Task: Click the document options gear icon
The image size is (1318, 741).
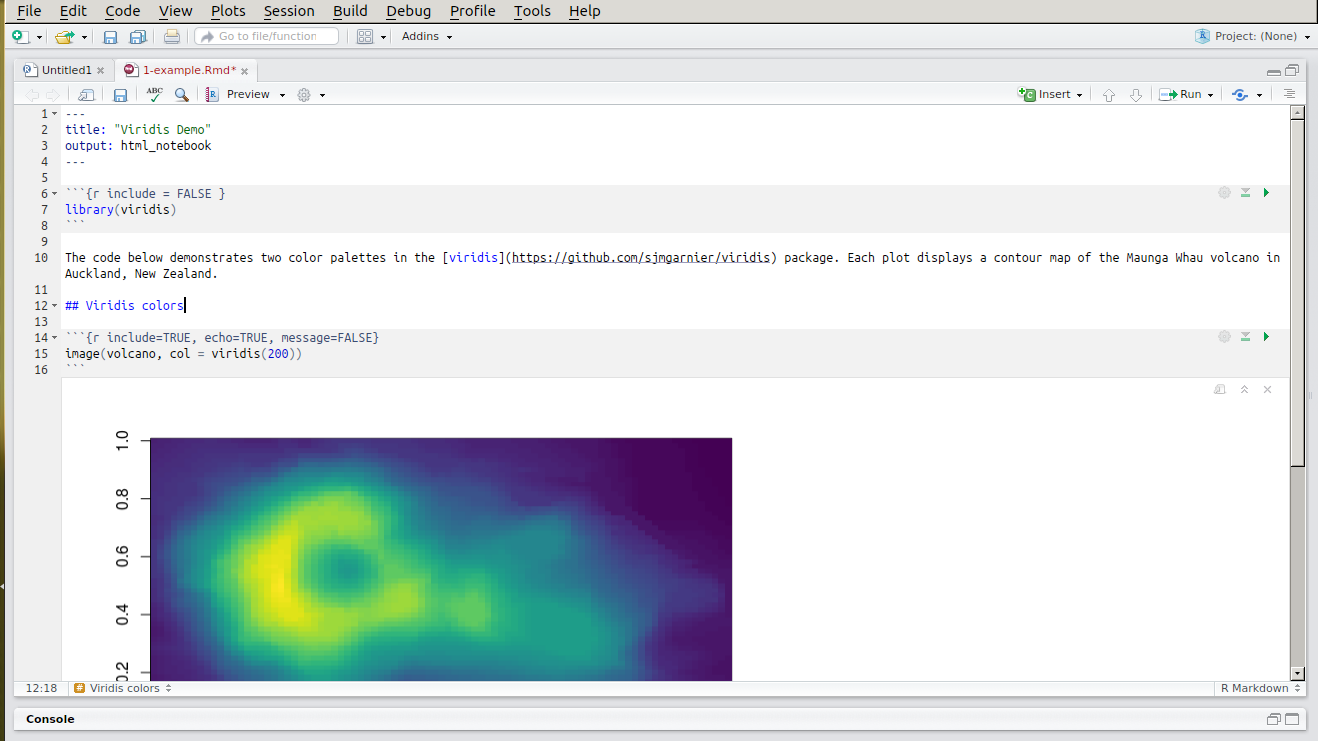Action: point(305,95)
